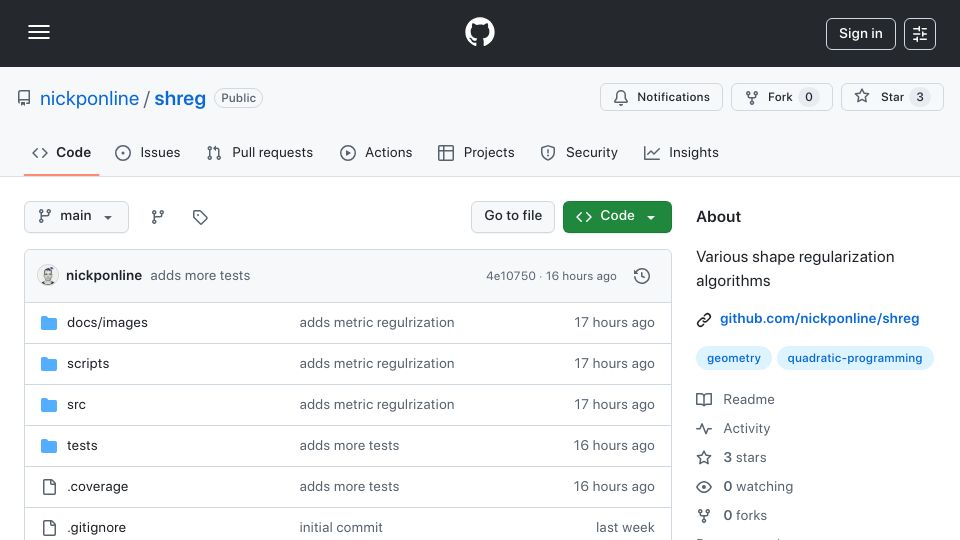The height and width of the screenshot is (540, 960).
Task: Click nickponline's avatar in commit bar
Action: (x=48, y=276)
